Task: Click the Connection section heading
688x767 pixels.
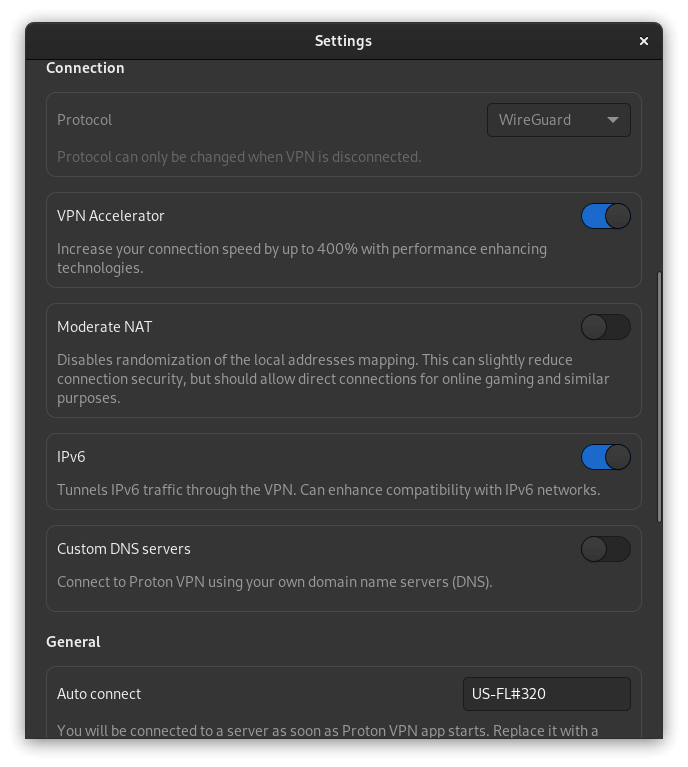Action: click(85, 68)
